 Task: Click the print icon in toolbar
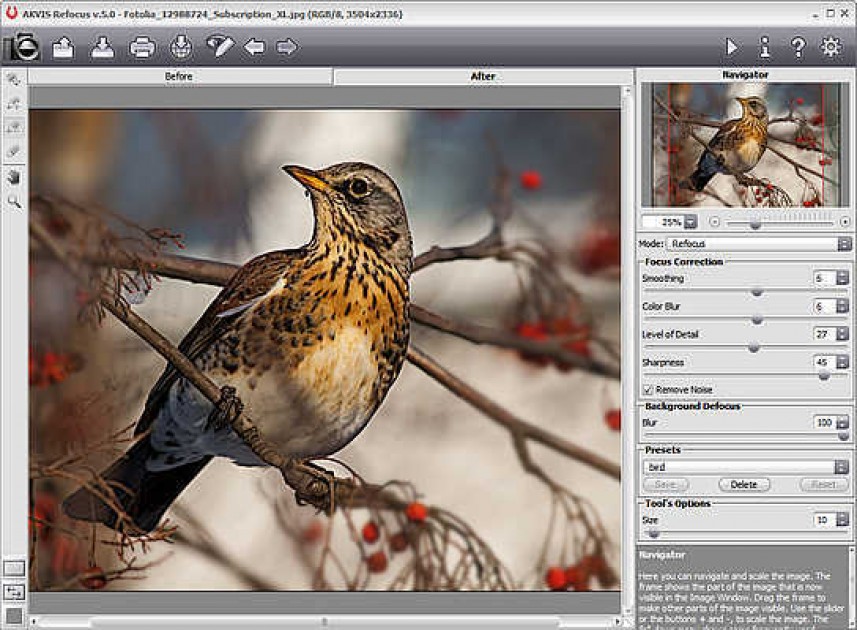click(142, 47)
